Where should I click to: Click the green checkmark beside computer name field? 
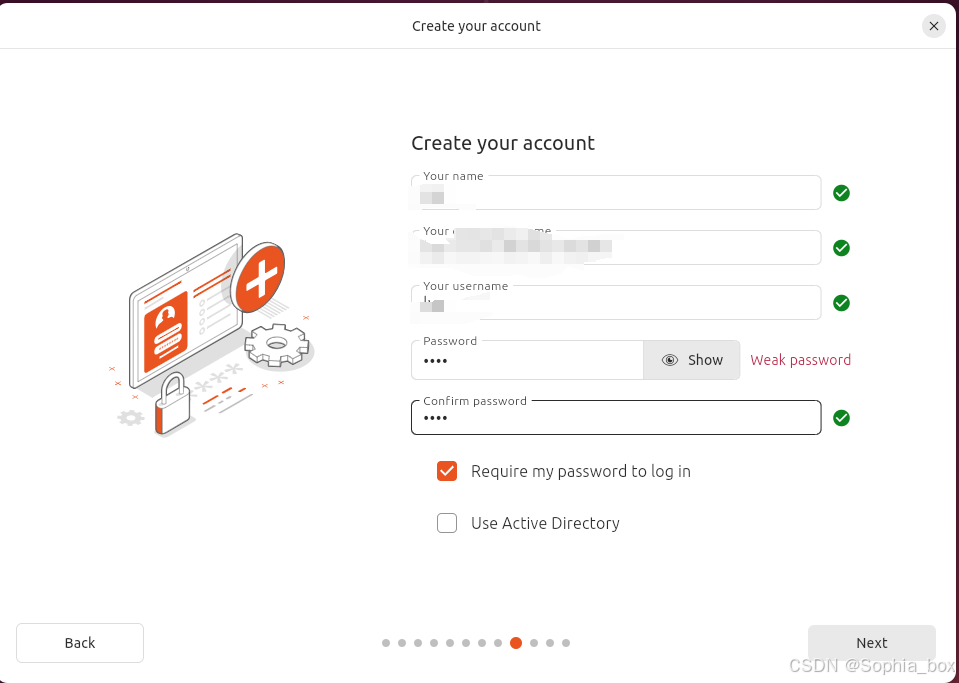[841, 248]
